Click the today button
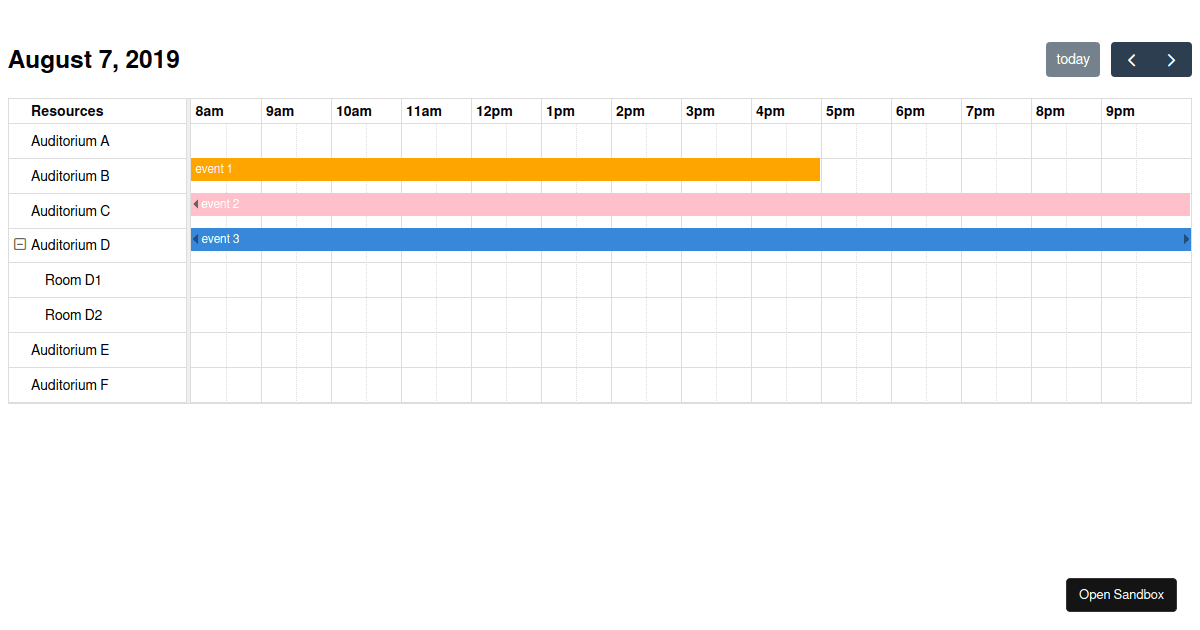Image resolution: width=1200 pixels, height=630 pixels. (1072, 59)
